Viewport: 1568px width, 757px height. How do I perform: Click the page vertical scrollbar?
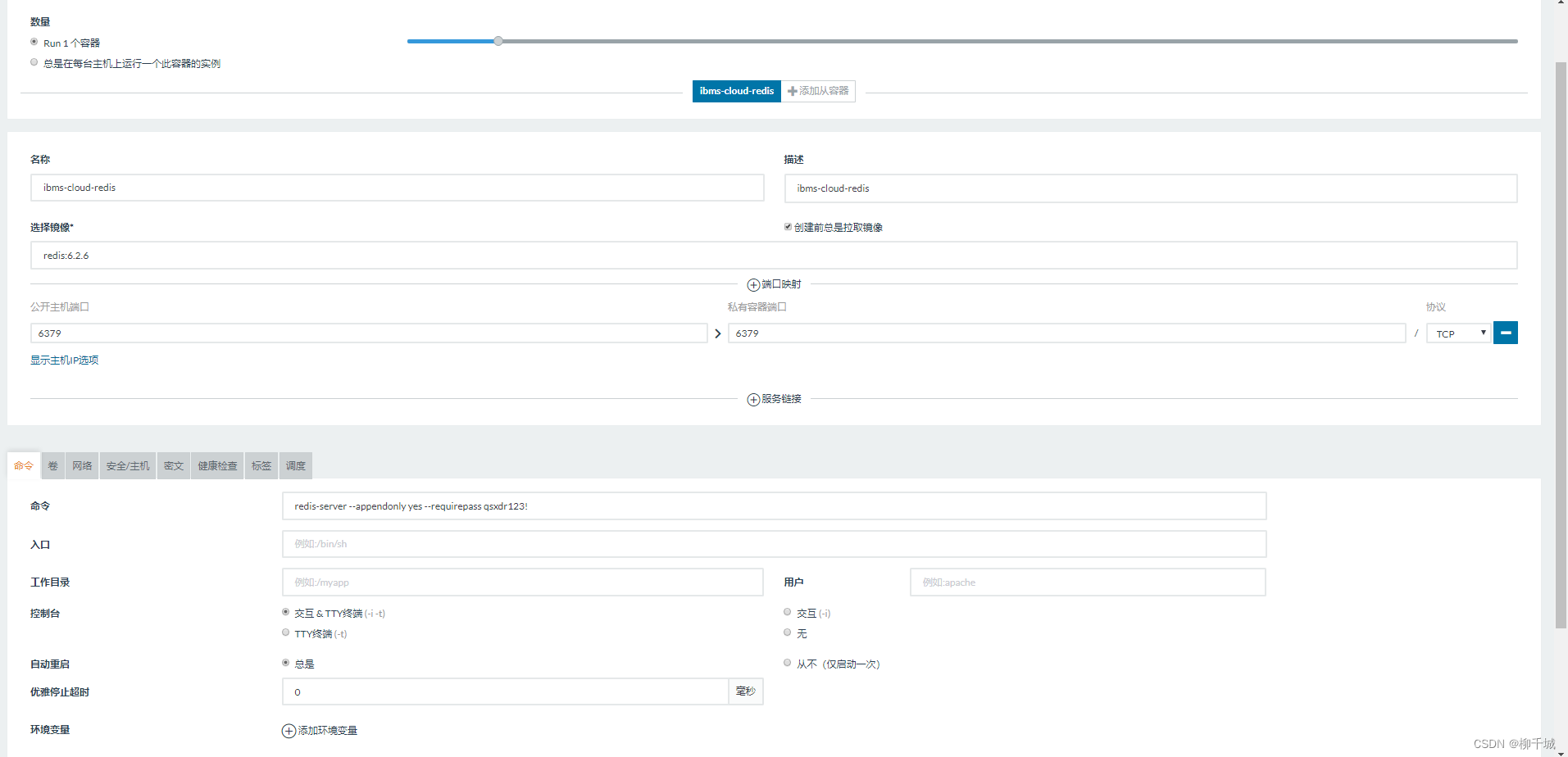click(x=1561, y=344)
